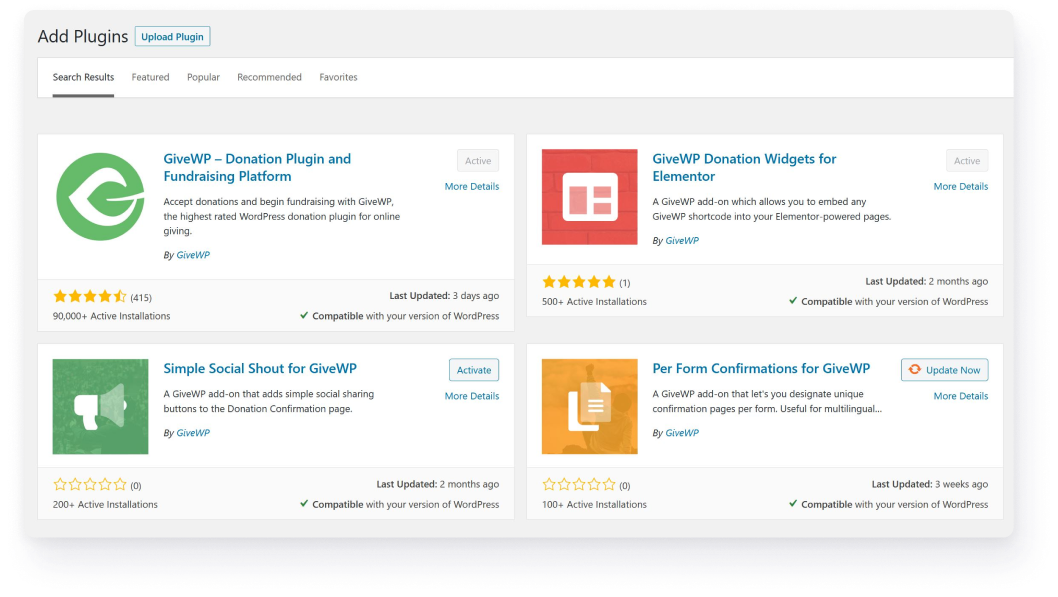Click the GiveWP author link under Simple Social Shout

click(x=193, y=433)
